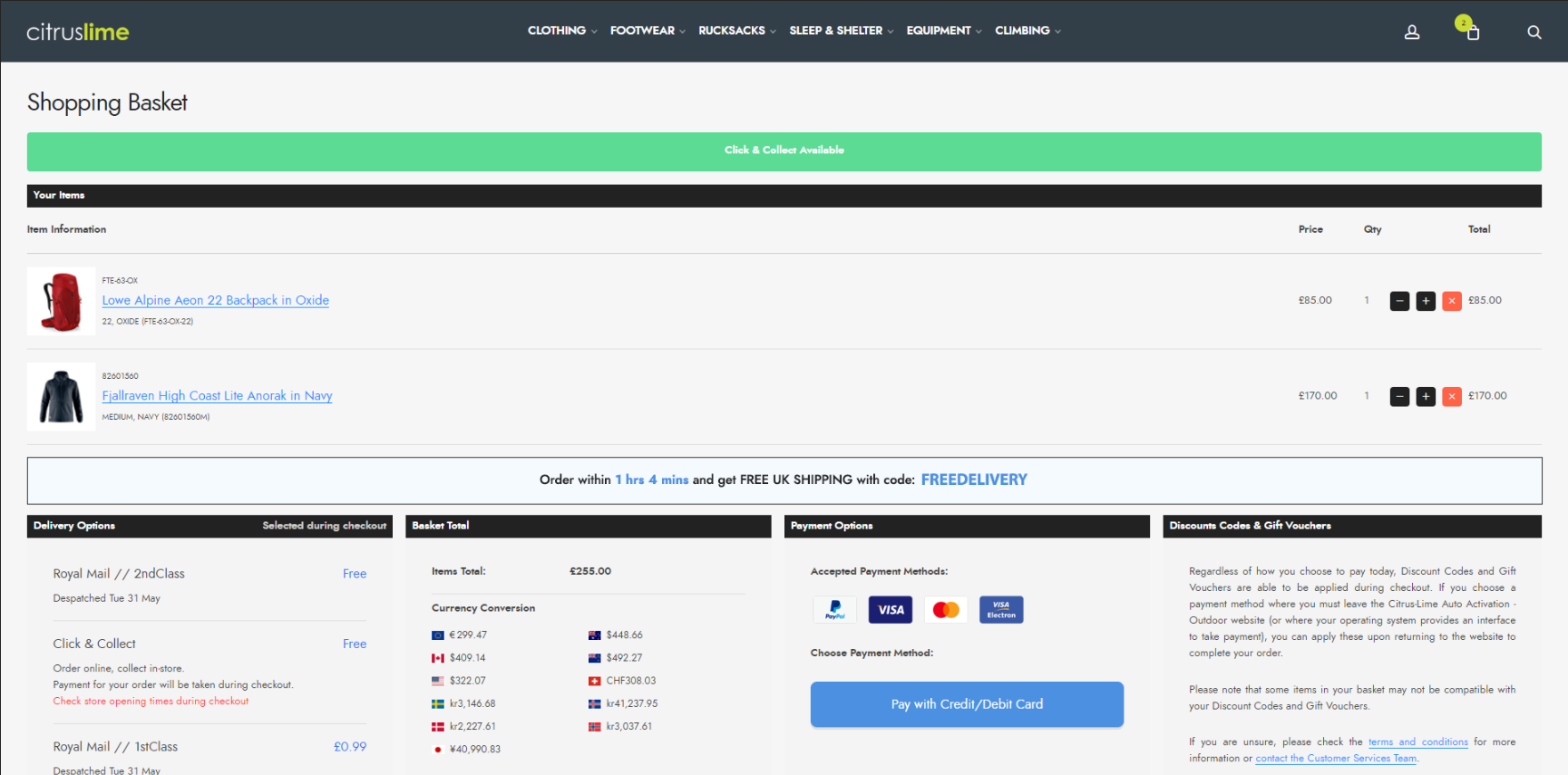Screen dimensions: 1568x775
Task: Expand the Sleep & Shelter menu
Action: point(842,31)
